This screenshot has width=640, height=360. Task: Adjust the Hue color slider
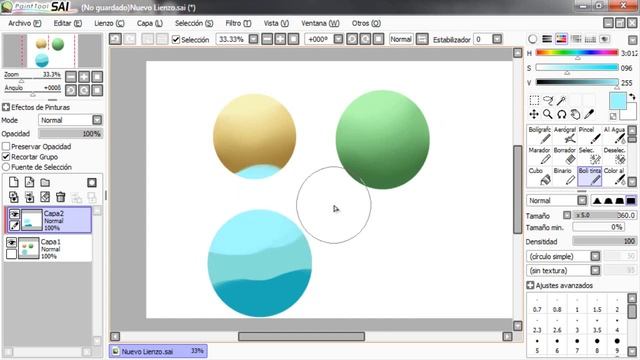pyautogui.click(x=577, y=53)
